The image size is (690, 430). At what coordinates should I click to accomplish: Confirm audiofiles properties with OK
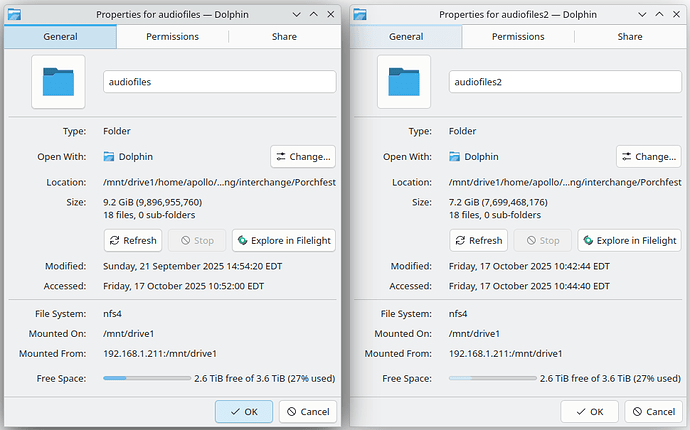coord(244,411)
